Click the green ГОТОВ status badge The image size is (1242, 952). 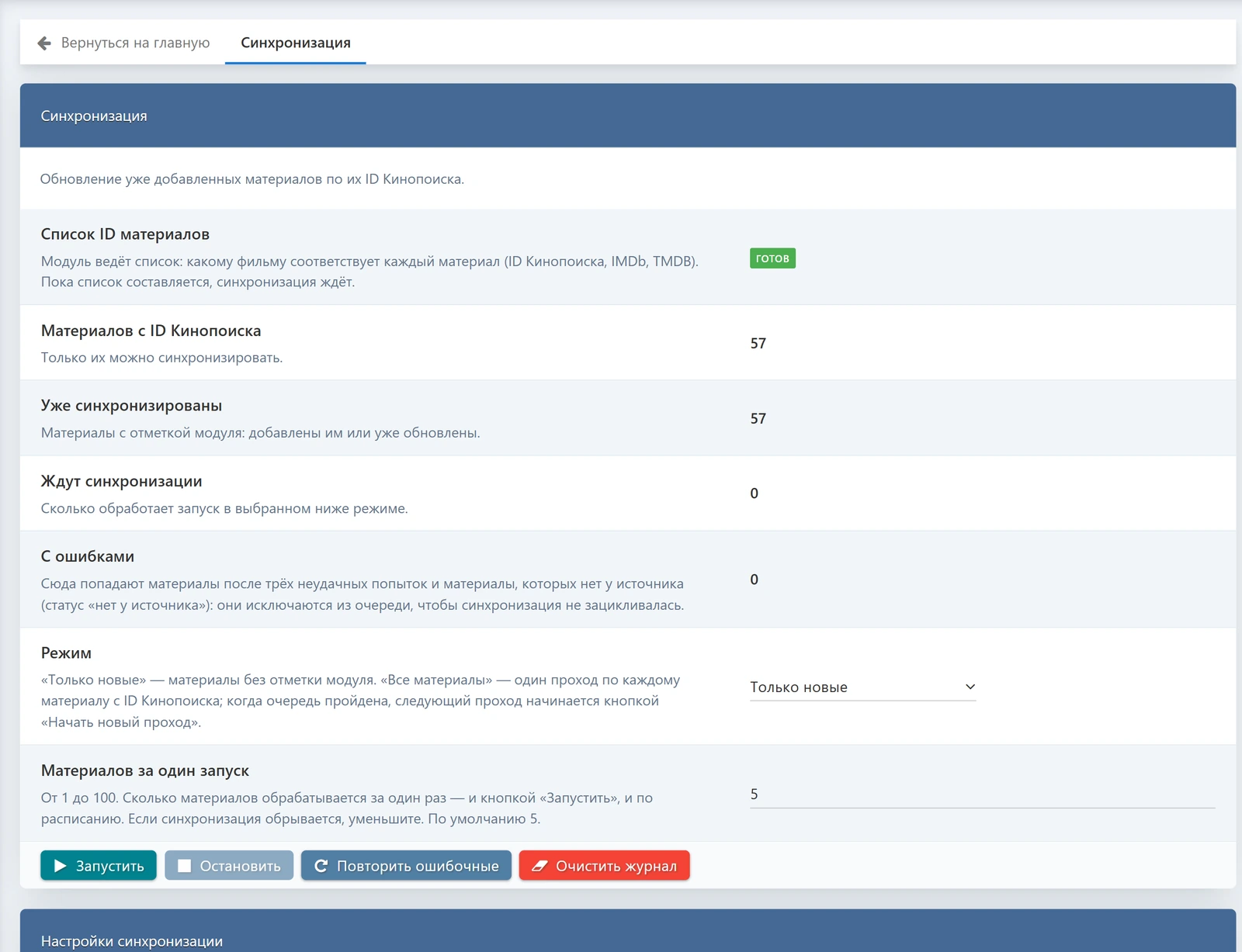(772, 258)
